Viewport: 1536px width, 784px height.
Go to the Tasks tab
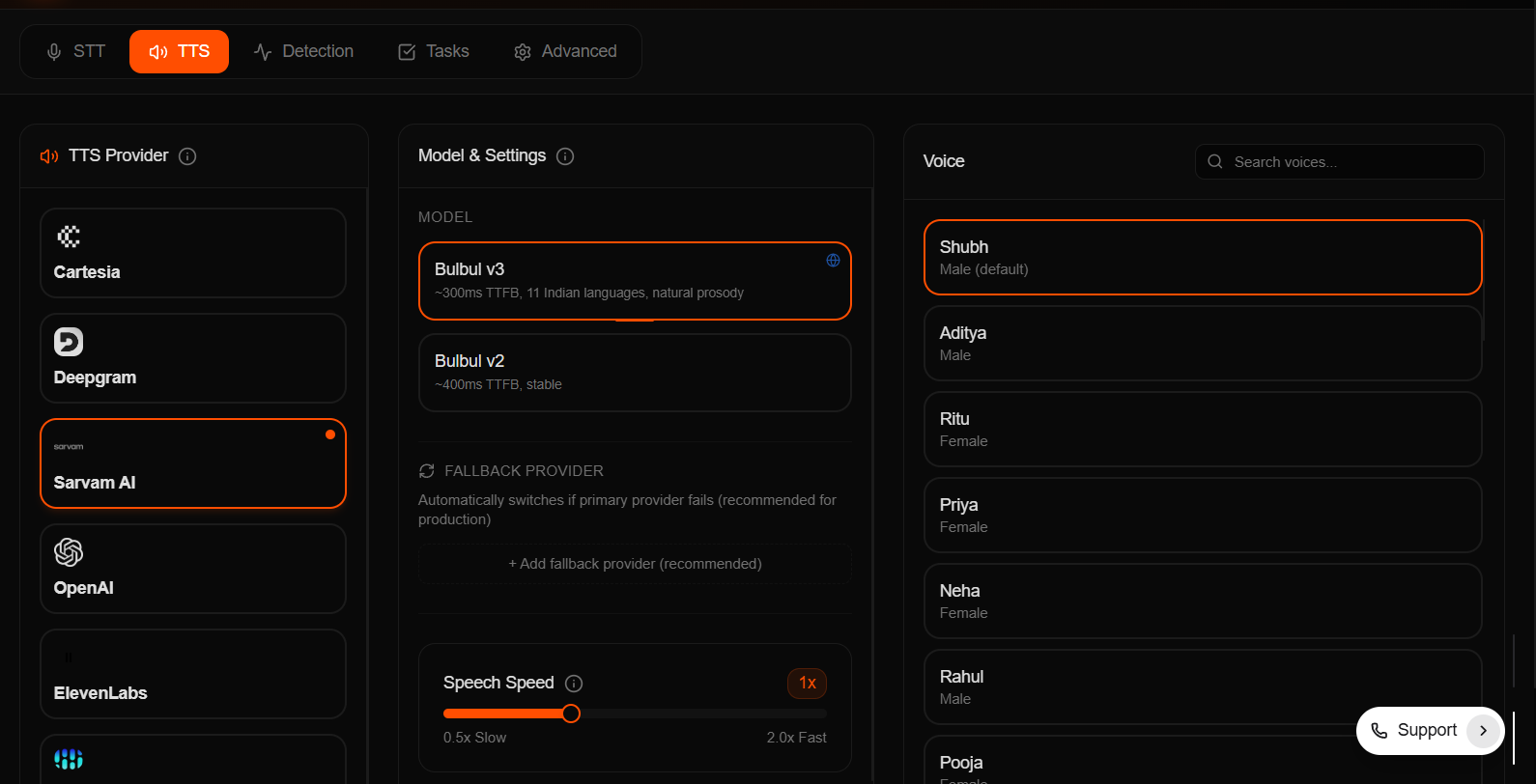click(434, 51)
